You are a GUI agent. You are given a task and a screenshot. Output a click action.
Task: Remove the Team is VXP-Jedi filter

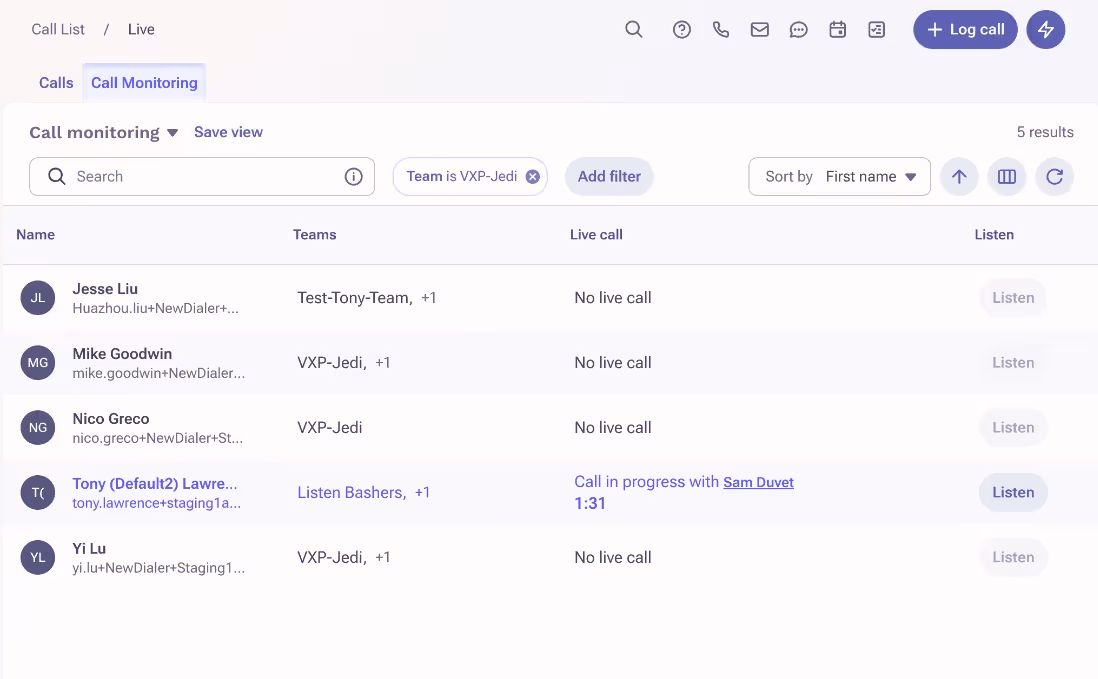(533, 176)
